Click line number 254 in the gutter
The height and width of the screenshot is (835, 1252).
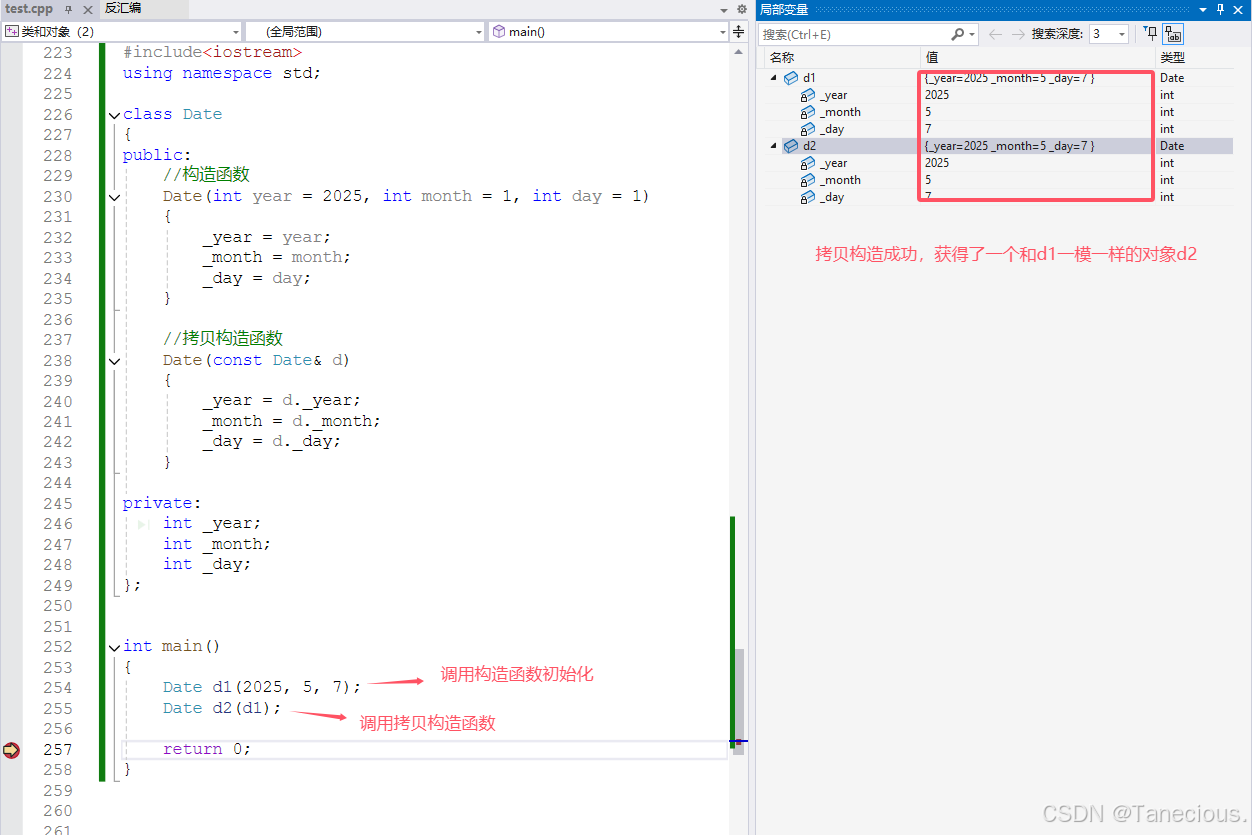[x=57, y=688]
